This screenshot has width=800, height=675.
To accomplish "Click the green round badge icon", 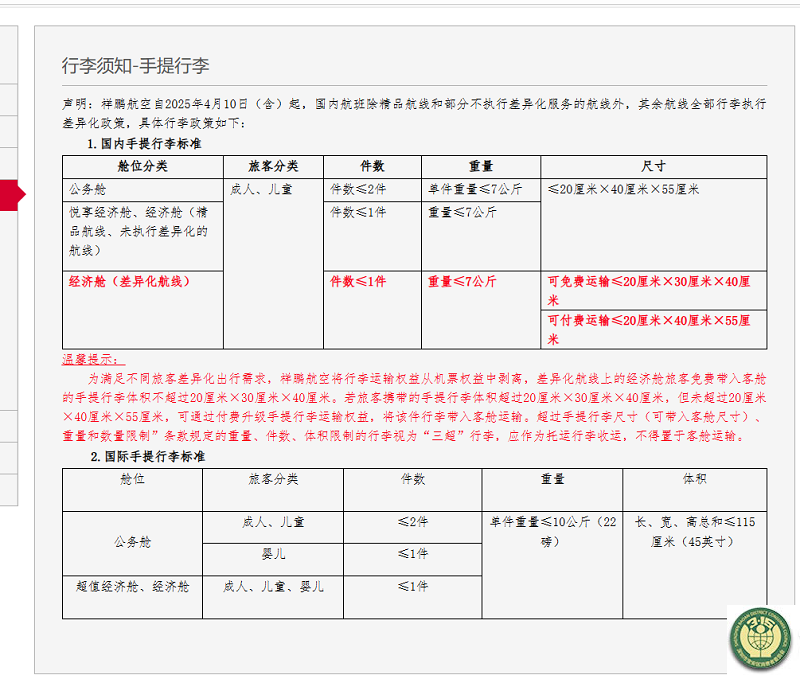I will click(x=761, y=638).
